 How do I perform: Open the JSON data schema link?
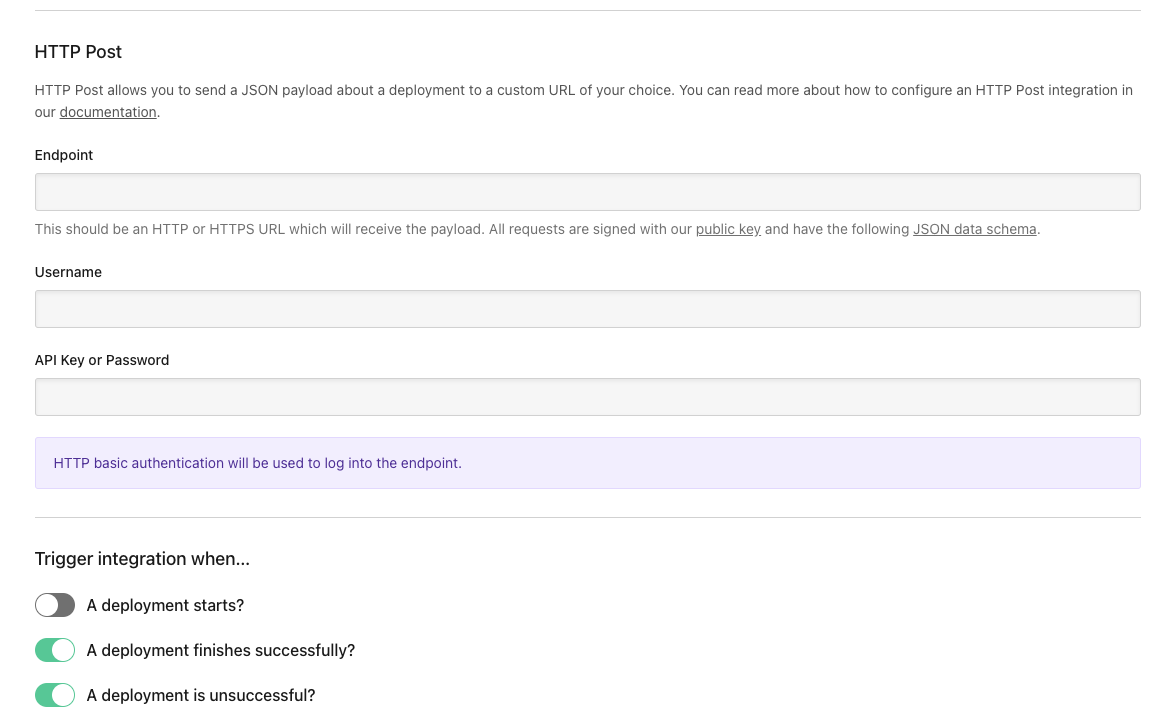tap(974, 229)
